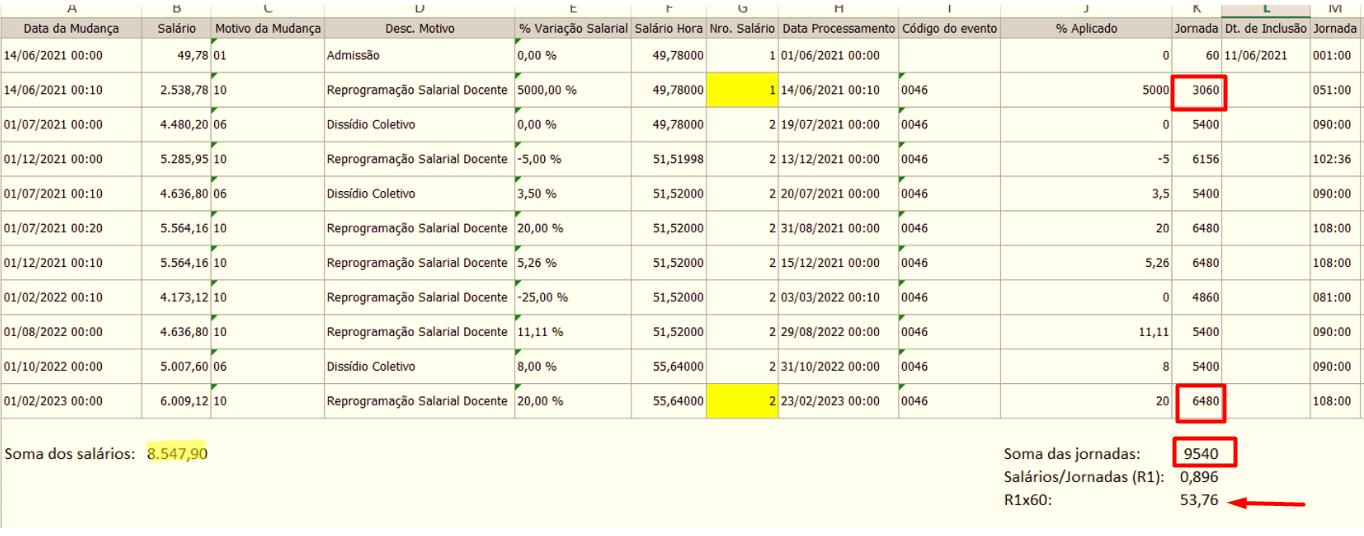This screenshot has height=536, width=1364.
Task: Select the date cell '01/02/2022 00:10'
Action: (x=70, y=297)
